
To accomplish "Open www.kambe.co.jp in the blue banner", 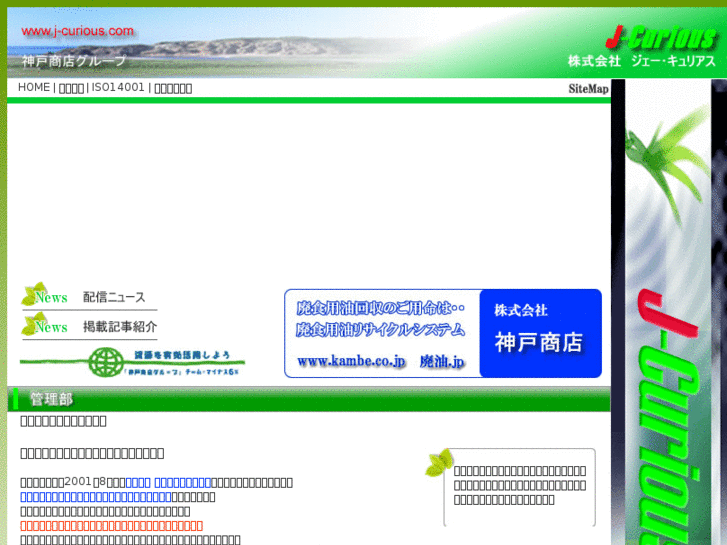I will tap(351, 361).
